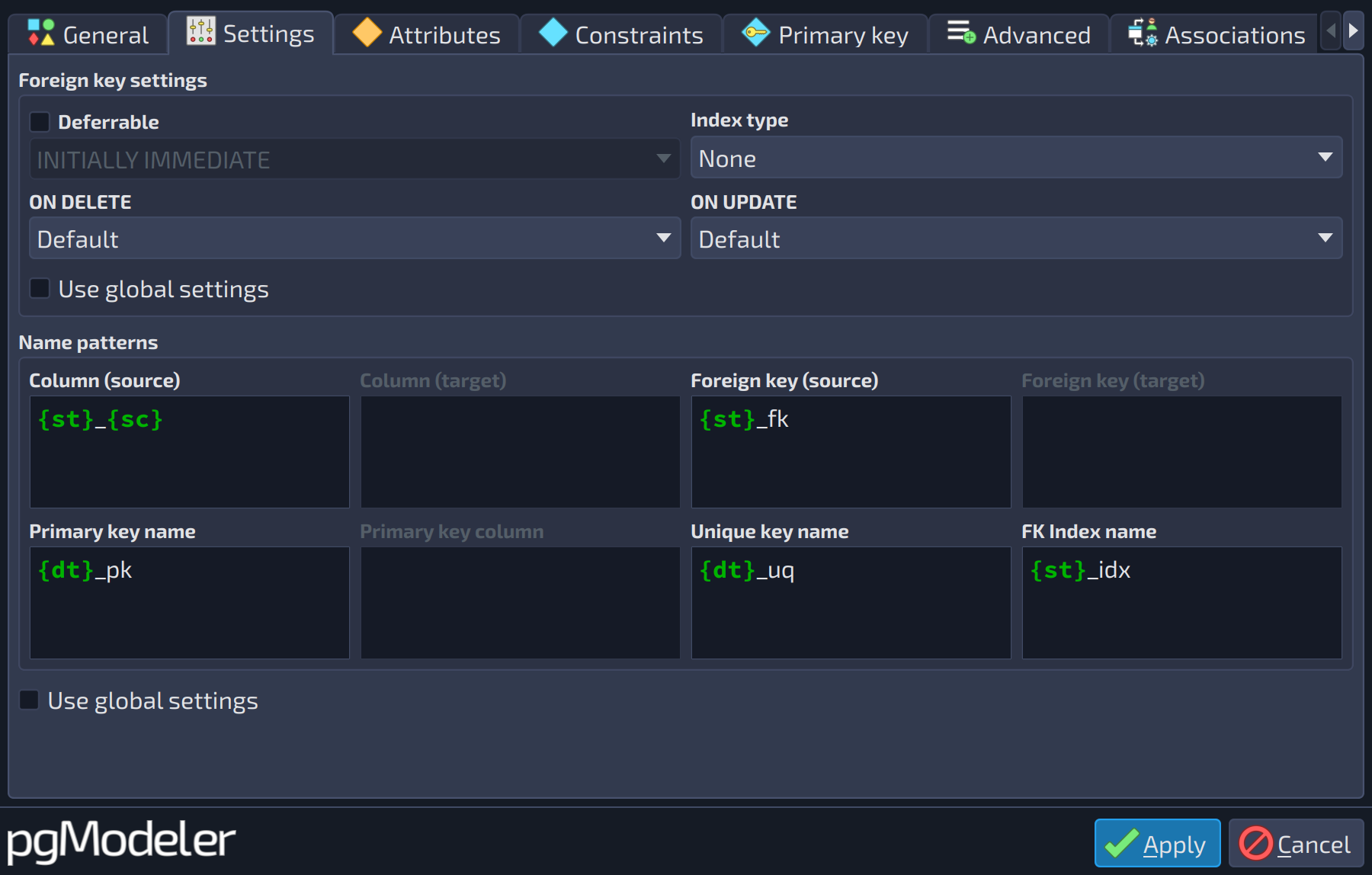The image size is (1372, 875).
Task: Check Use global settings under foreign key
Action: coord(40,289)
